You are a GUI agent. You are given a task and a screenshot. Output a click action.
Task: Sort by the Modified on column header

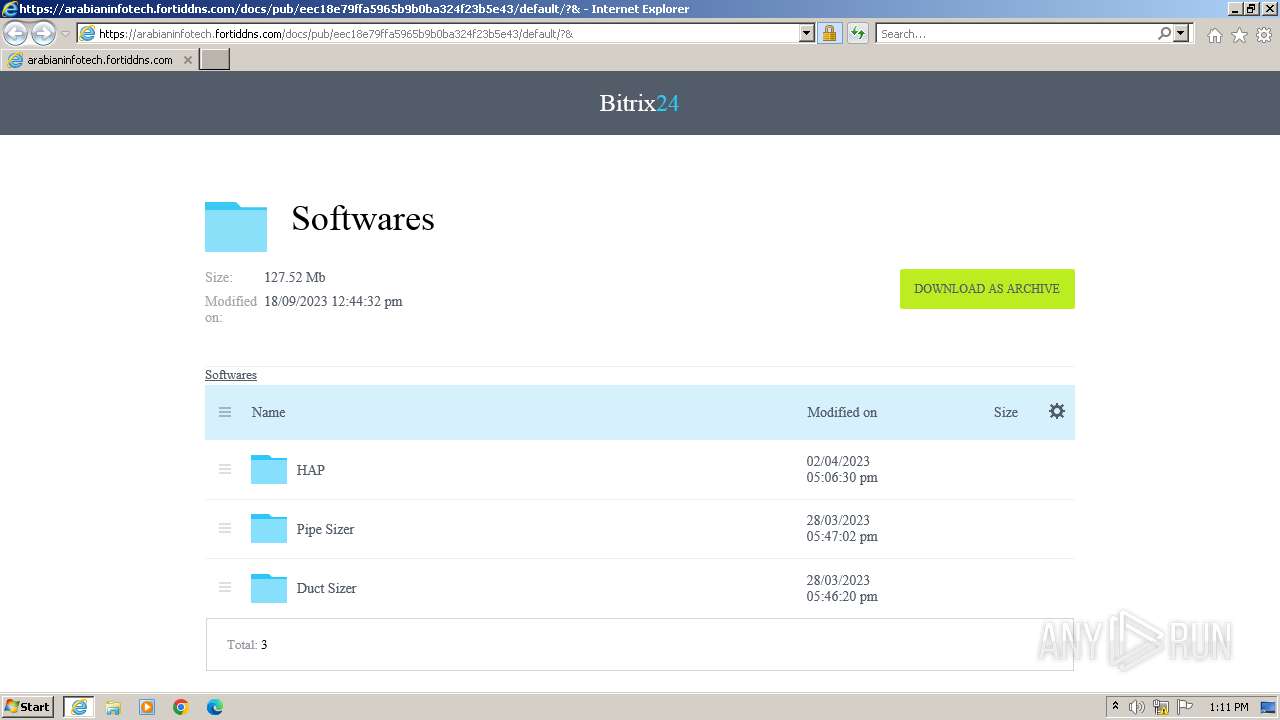[842, 412]
